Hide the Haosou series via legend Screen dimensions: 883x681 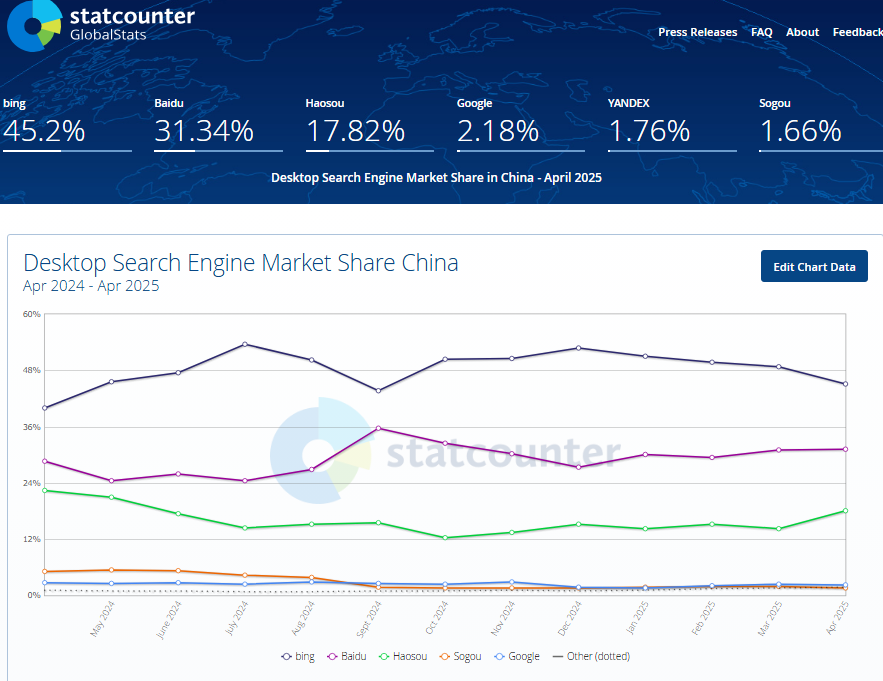403,656
